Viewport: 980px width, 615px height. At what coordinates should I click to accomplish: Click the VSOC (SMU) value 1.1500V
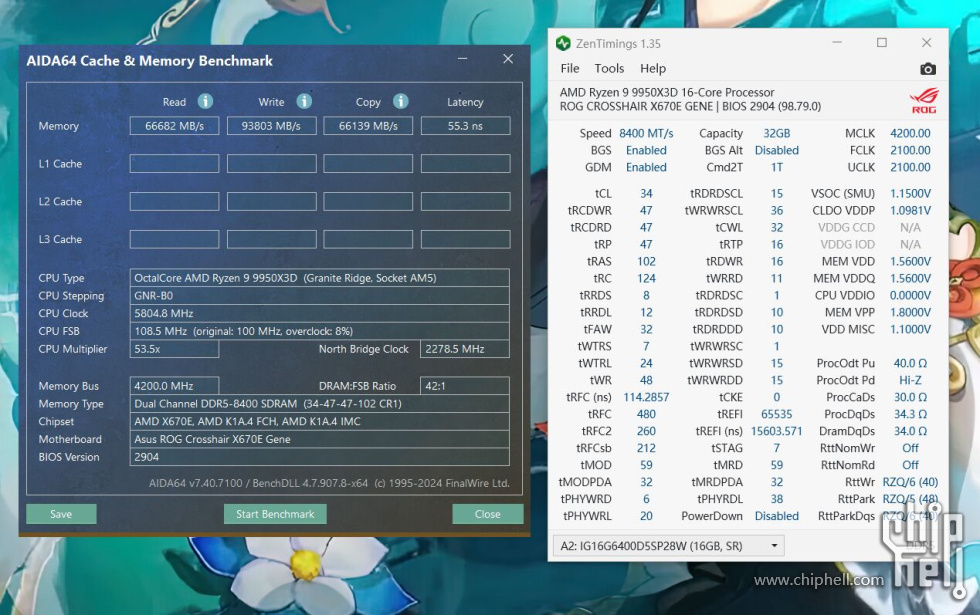coord(910,193)
